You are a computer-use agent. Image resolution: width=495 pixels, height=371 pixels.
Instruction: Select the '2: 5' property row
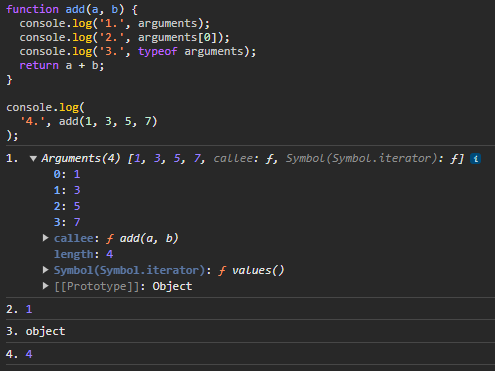pos(67,206)
